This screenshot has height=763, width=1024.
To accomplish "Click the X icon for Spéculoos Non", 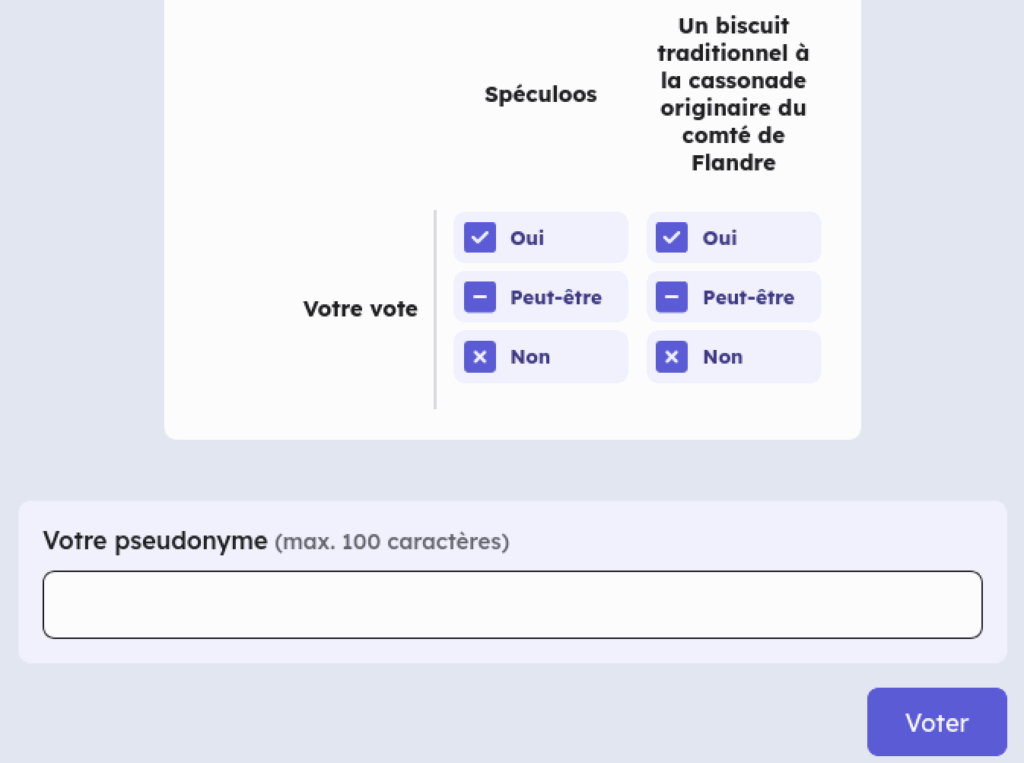I will 480,357.
